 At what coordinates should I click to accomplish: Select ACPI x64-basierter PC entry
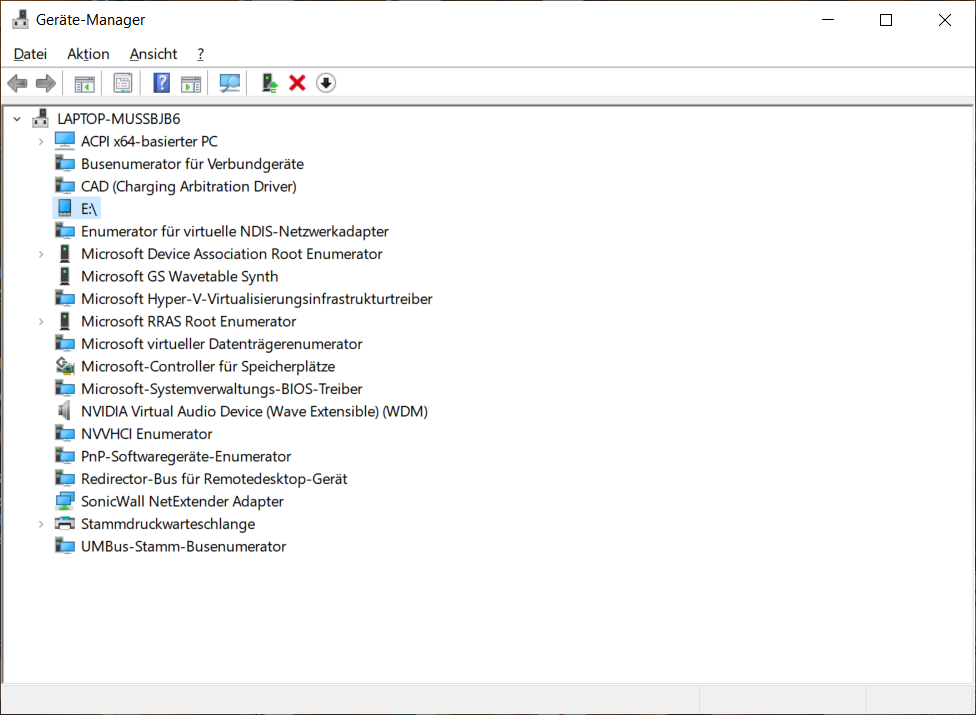click(149, 141)
